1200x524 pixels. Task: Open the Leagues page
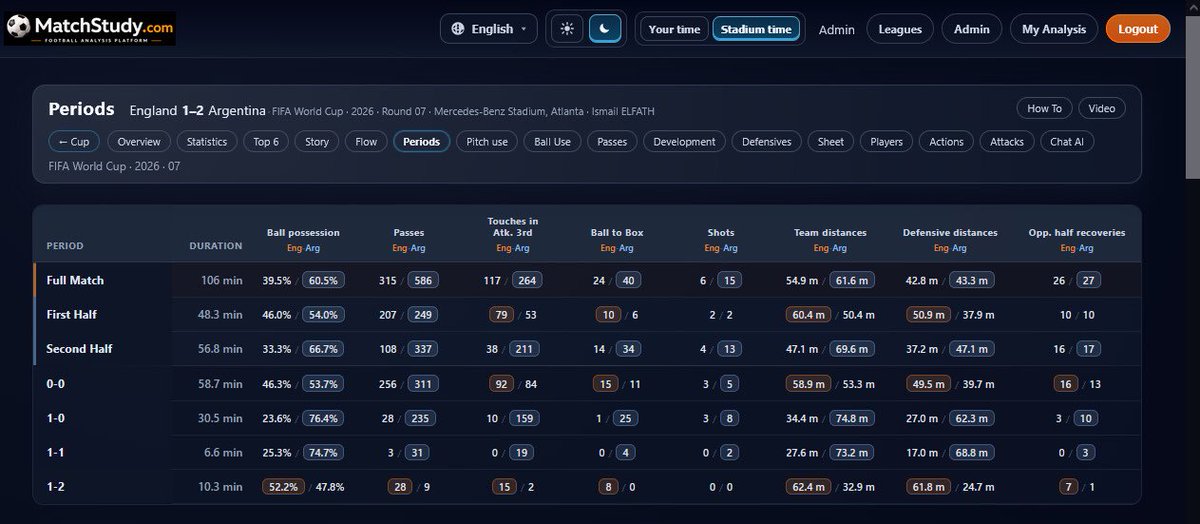point(900,29)
